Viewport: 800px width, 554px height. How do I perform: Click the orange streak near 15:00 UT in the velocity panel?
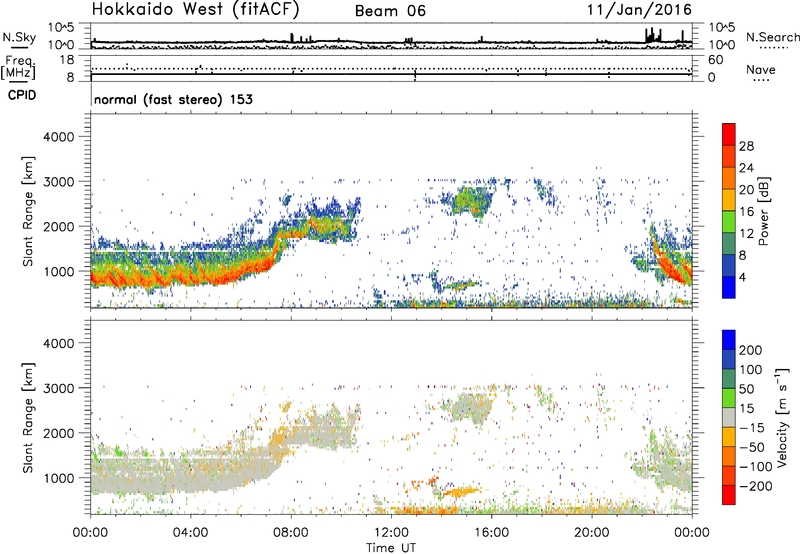coord(462,492)
